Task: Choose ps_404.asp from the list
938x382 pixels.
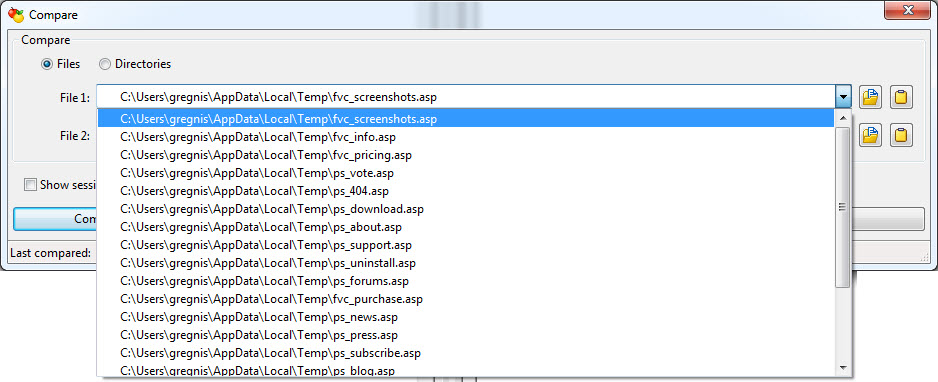Action: [x=466, y=191]
